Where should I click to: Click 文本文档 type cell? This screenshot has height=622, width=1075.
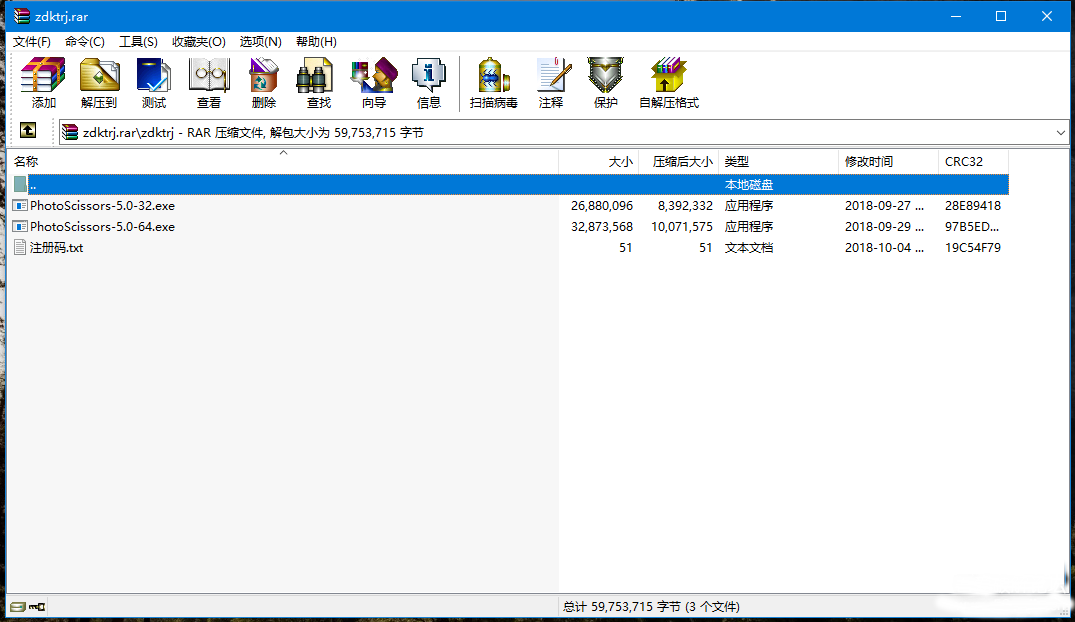click(749, 248)
